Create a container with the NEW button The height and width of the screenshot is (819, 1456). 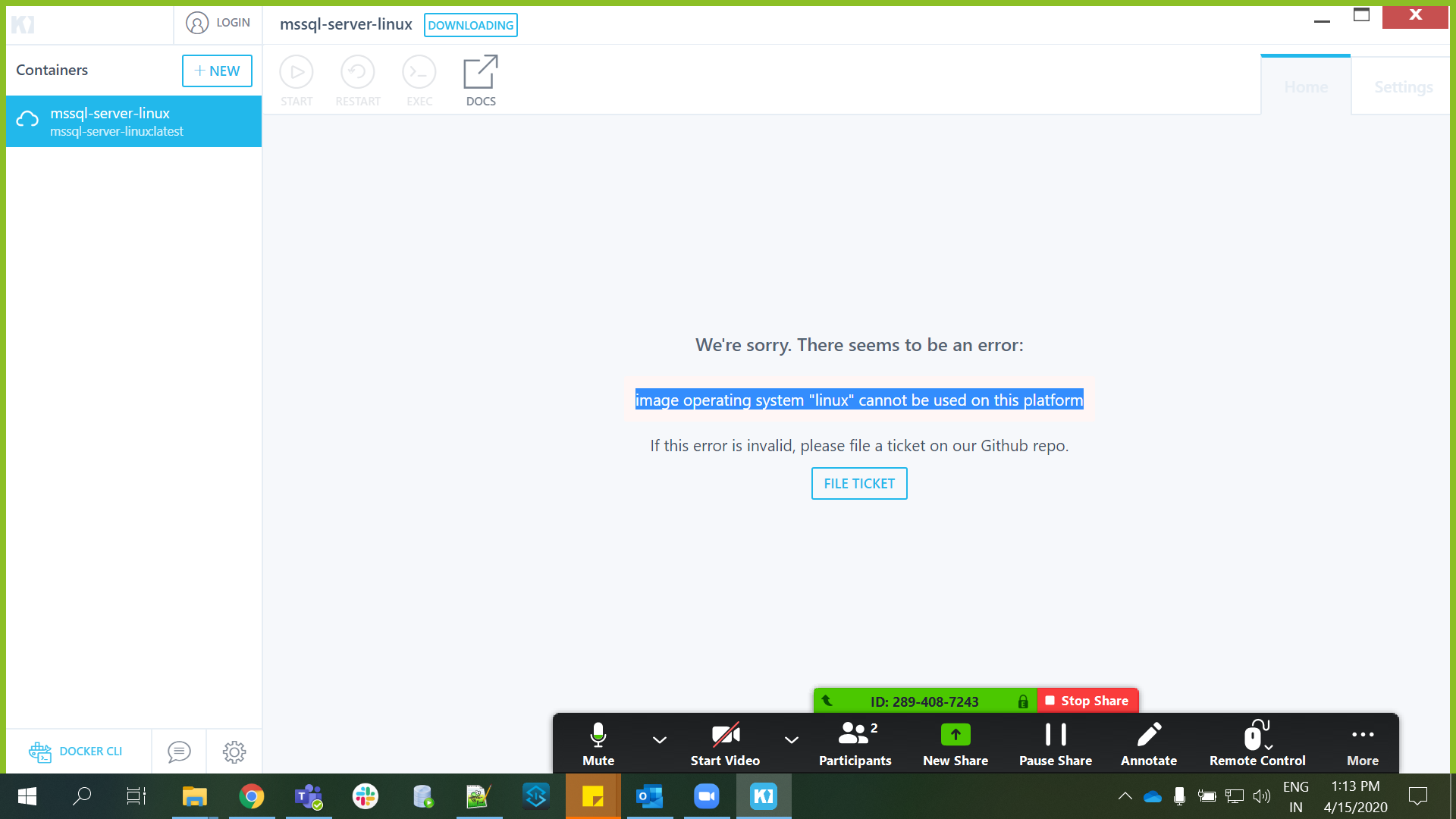tap(217, 71)
